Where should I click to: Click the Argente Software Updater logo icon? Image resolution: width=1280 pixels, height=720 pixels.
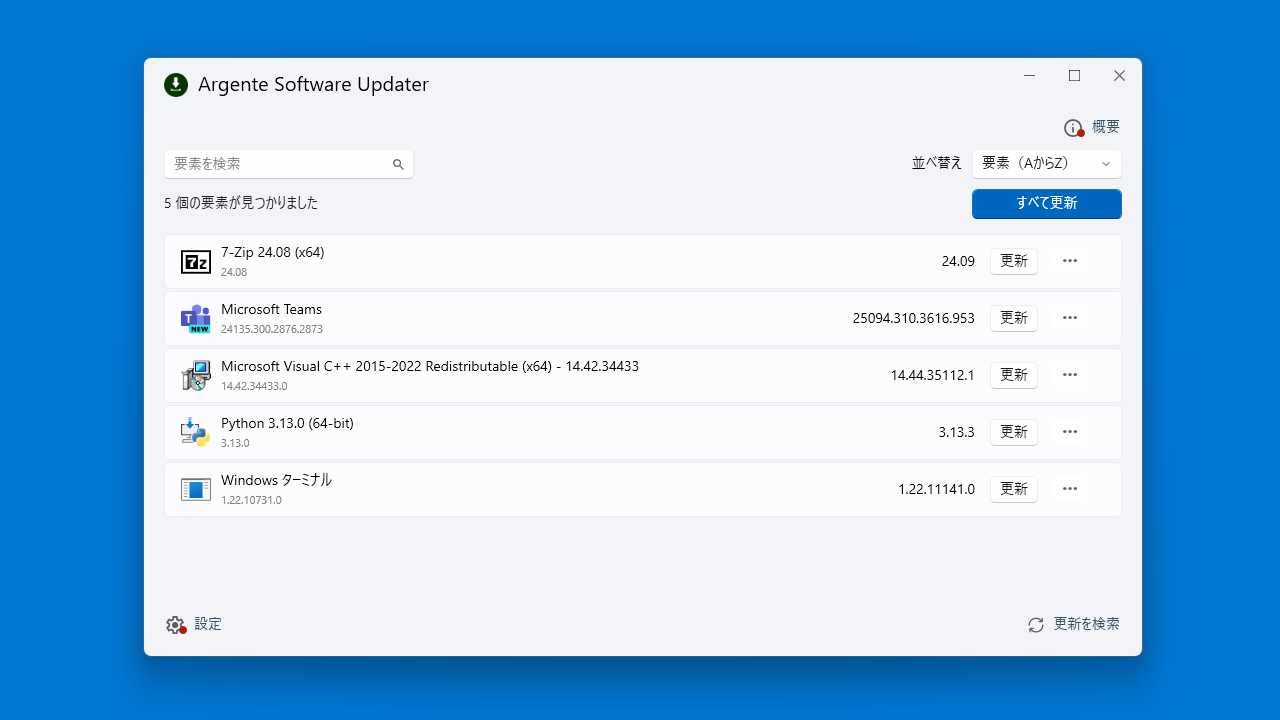176,85
